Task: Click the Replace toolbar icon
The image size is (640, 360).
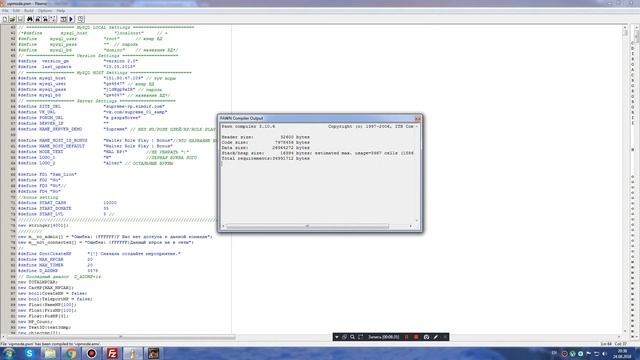Action: point(45,19)
